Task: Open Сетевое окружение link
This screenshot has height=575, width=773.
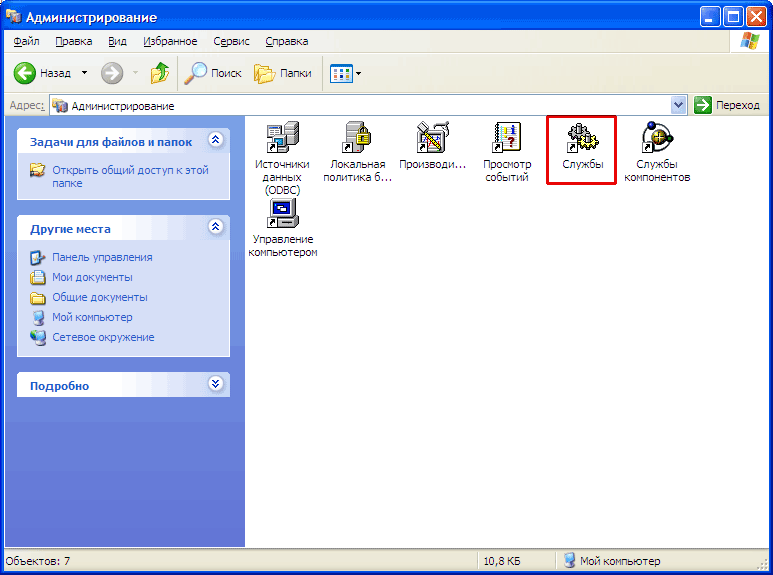Action: (x=103, y=337)
